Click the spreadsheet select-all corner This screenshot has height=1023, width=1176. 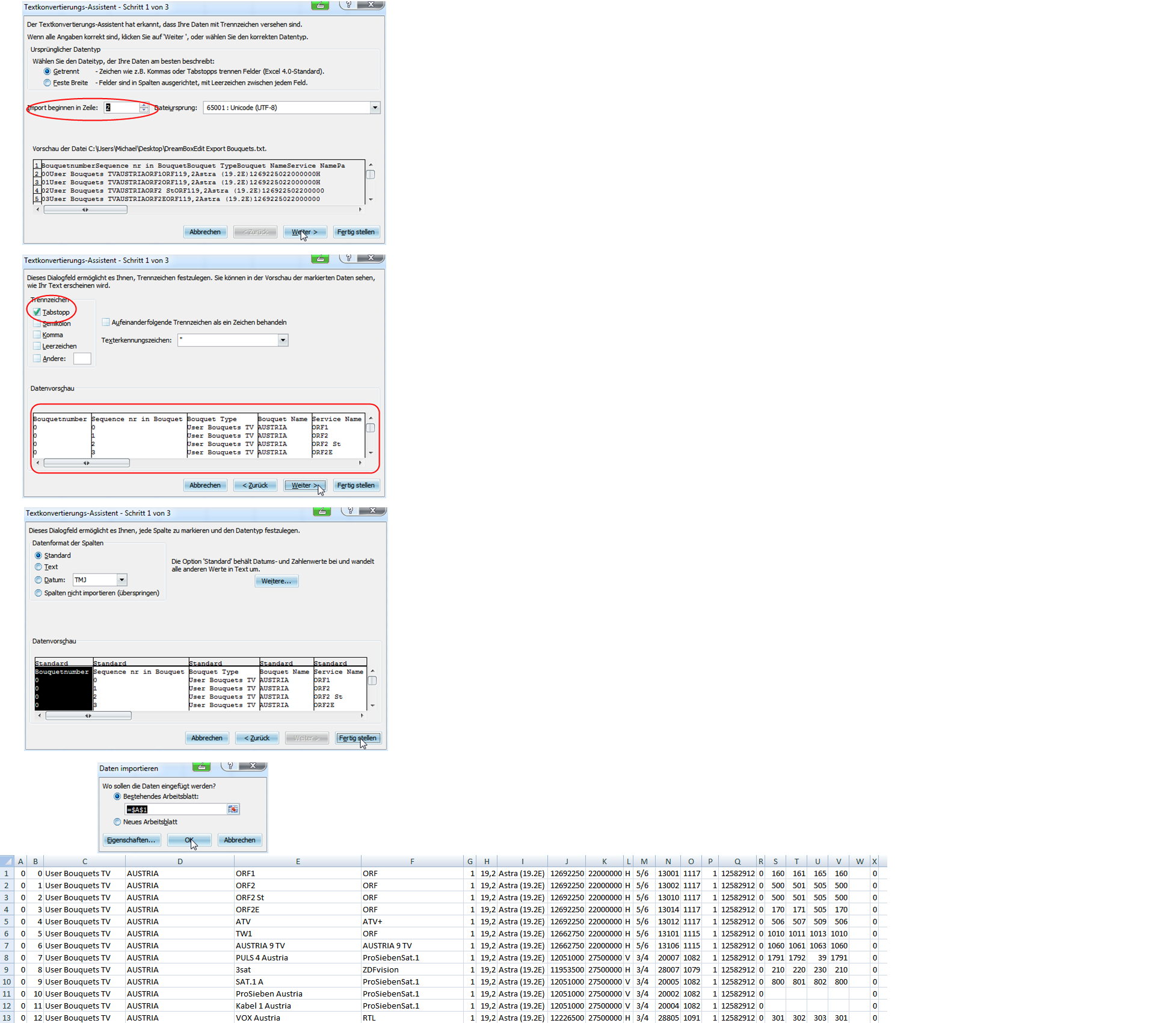(7, 861)
